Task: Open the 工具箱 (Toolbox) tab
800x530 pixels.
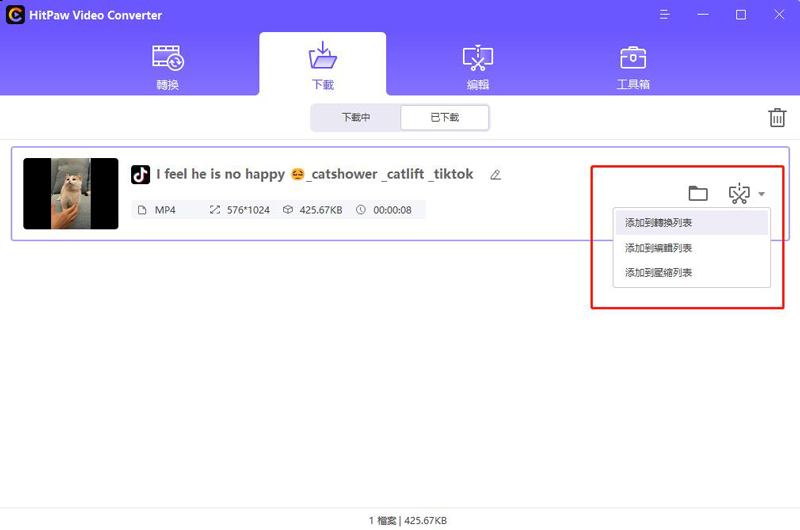Action: click(633, 67)
